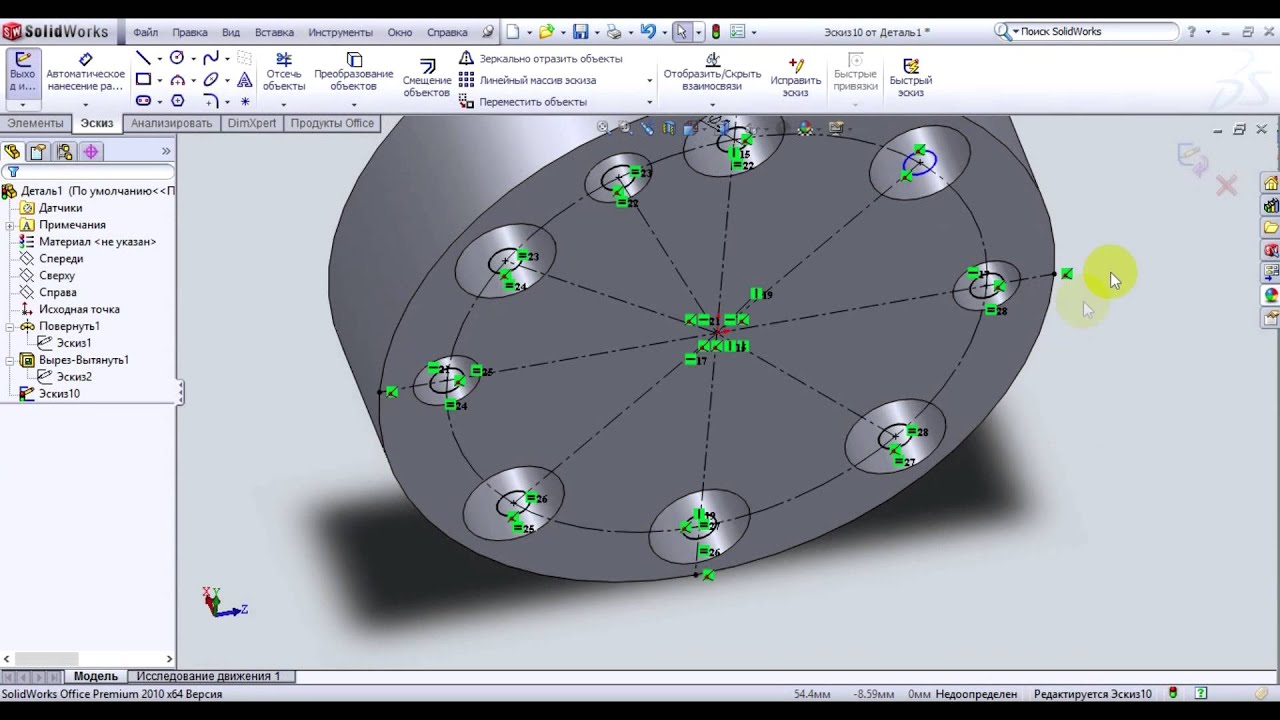Select the Ellipse sketch tool
Viewport: 1280px width, 720px height.
pyautogui.click(x=211, y=80)
